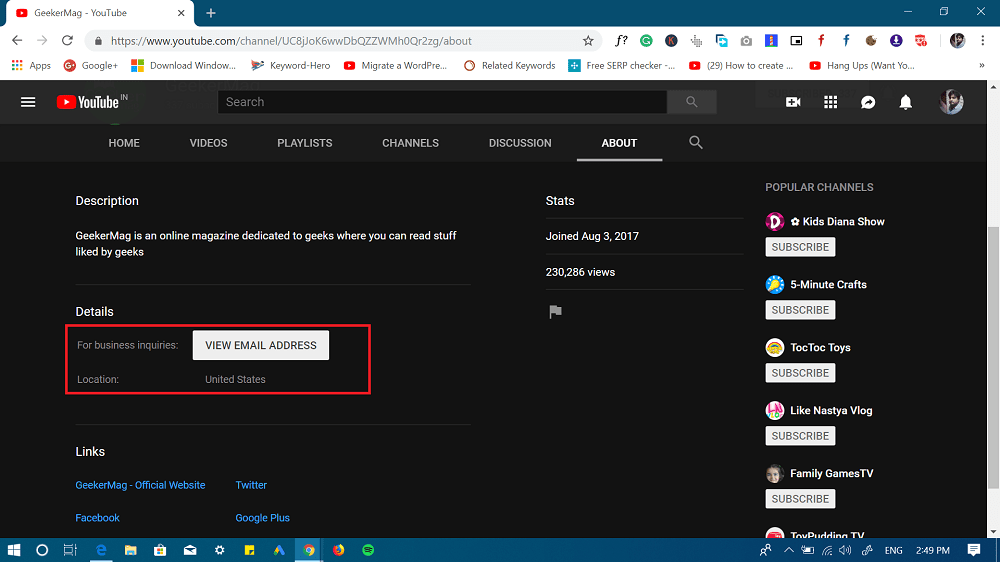The image size is (1000, 562).
Task: Open GeekerMag - Official Website link
Action: [x=140, y=485]
